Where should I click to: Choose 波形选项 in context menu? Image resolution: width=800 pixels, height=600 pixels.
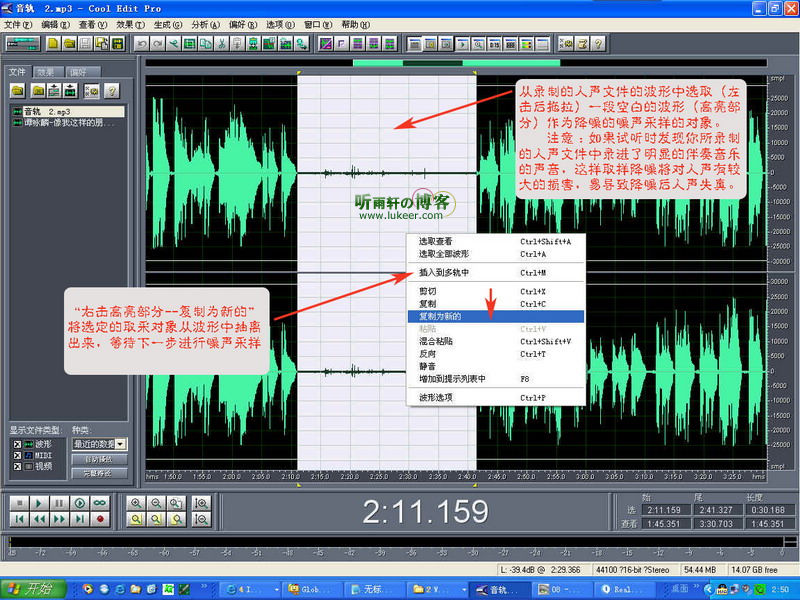pos(495,397)
